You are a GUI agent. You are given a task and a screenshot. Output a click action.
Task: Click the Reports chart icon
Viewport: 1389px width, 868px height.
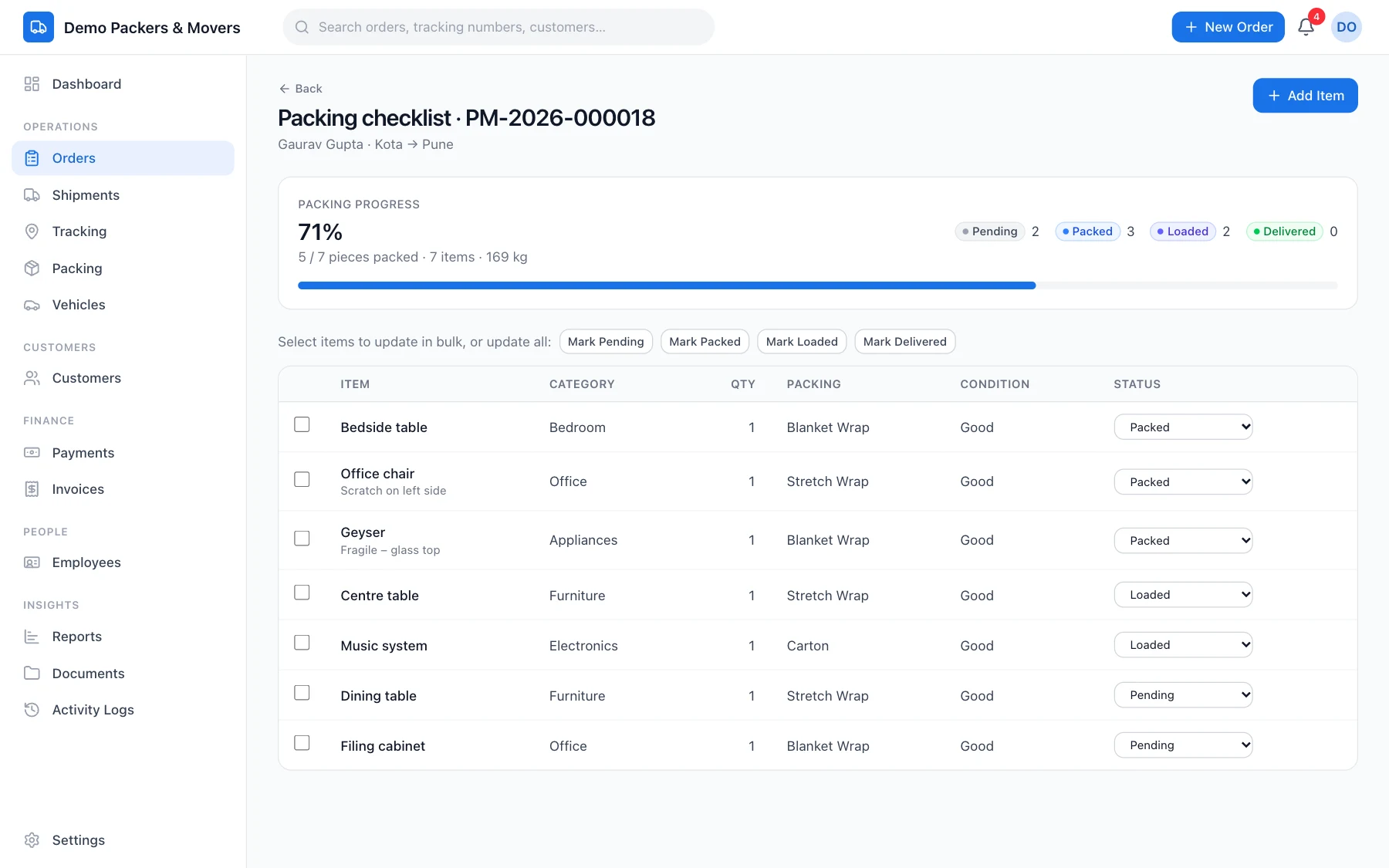32,637
